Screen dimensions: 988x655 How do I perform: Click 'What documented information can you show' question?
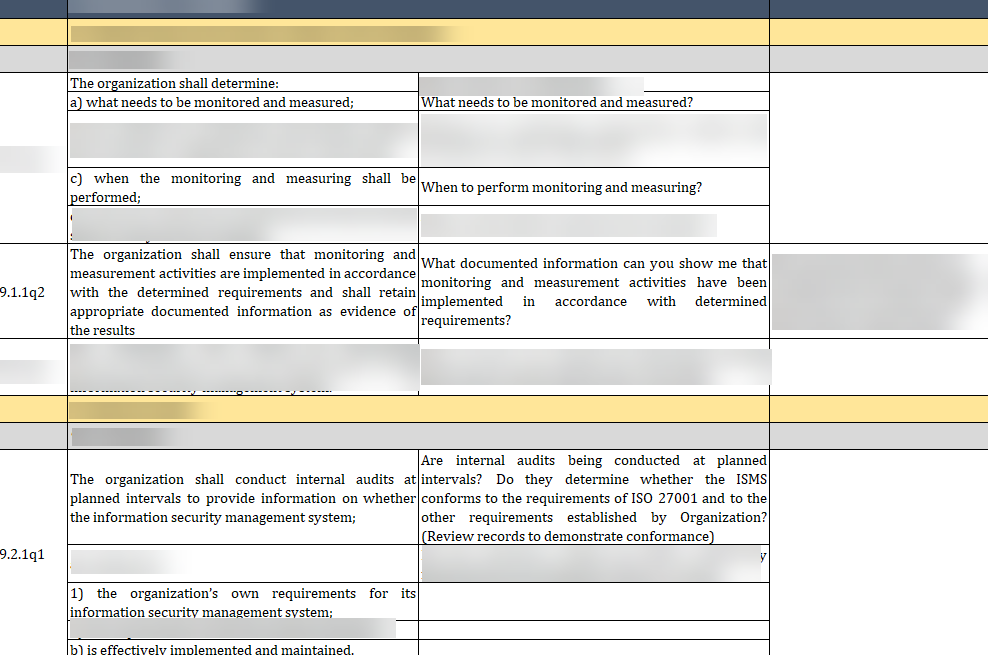coord(593,292)
